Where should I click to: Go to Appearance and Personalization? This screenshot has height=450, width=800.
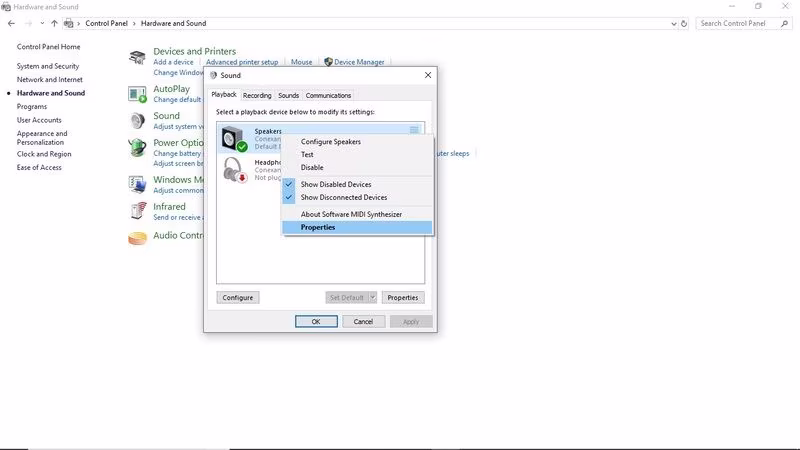click(42, 138)
